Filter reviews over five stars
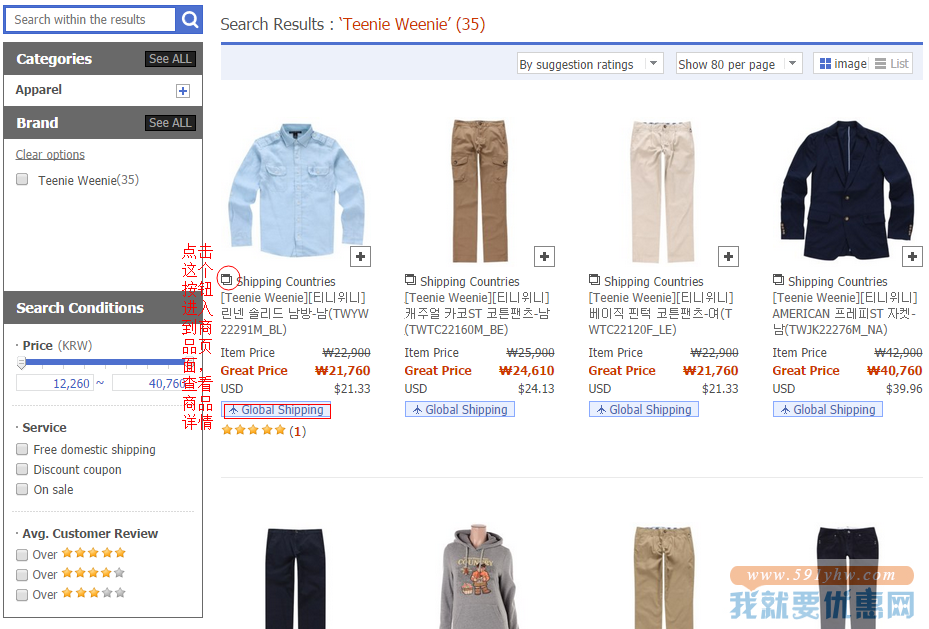The image size is (929, 629). pos(22,554)
